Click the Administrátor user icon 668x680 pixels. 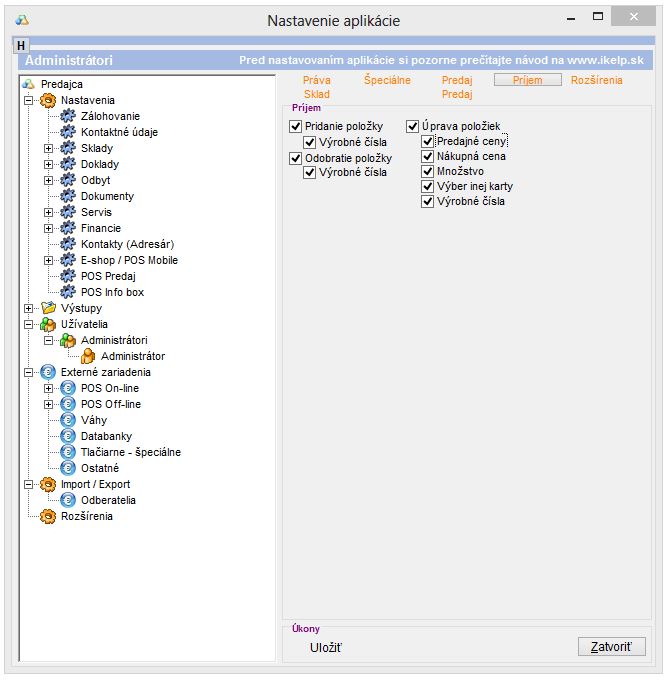coord(88,356)
